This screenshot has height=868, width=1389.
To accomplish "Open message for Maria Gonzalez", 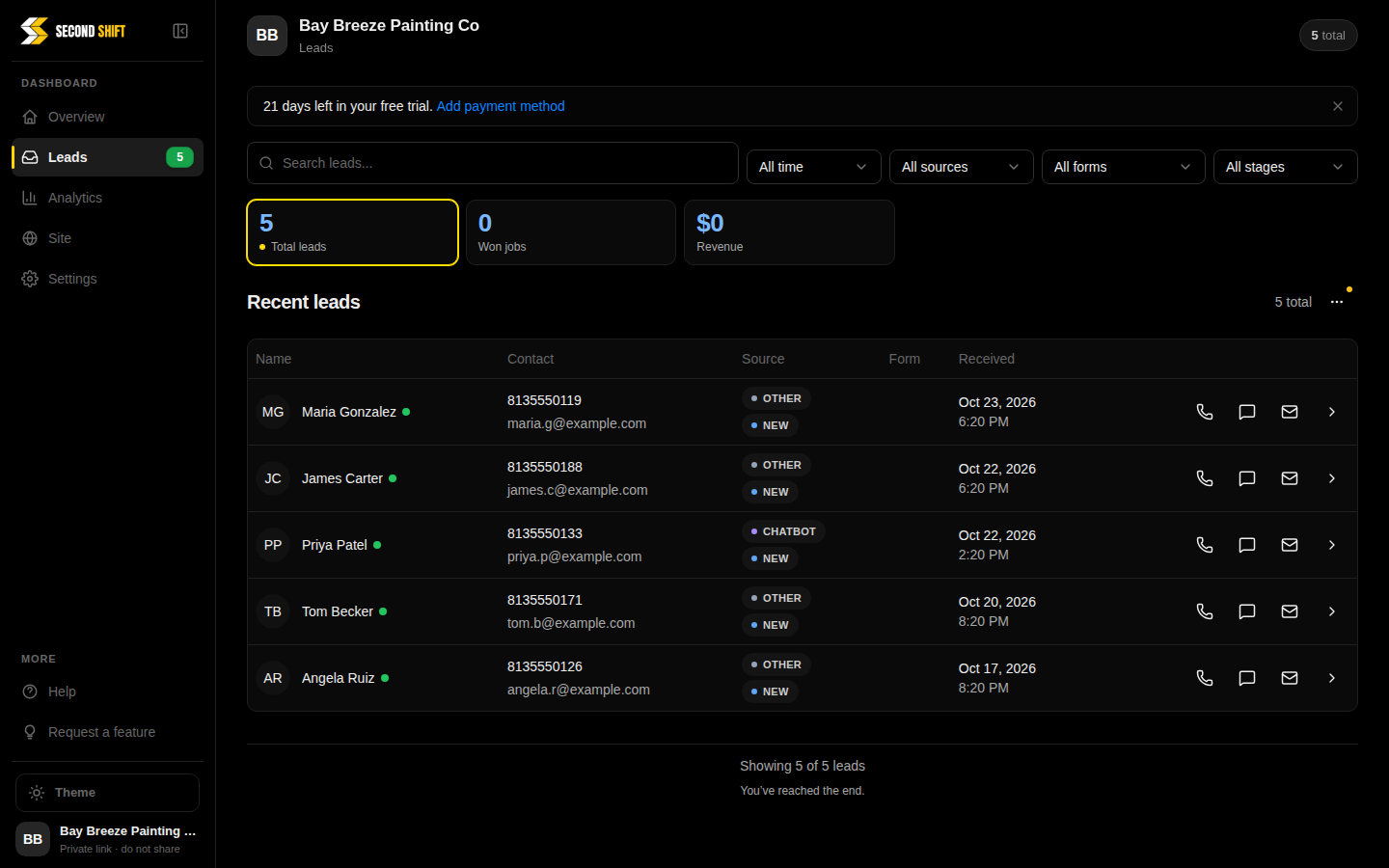I will pyautogui.click(x=1247, y=412).
